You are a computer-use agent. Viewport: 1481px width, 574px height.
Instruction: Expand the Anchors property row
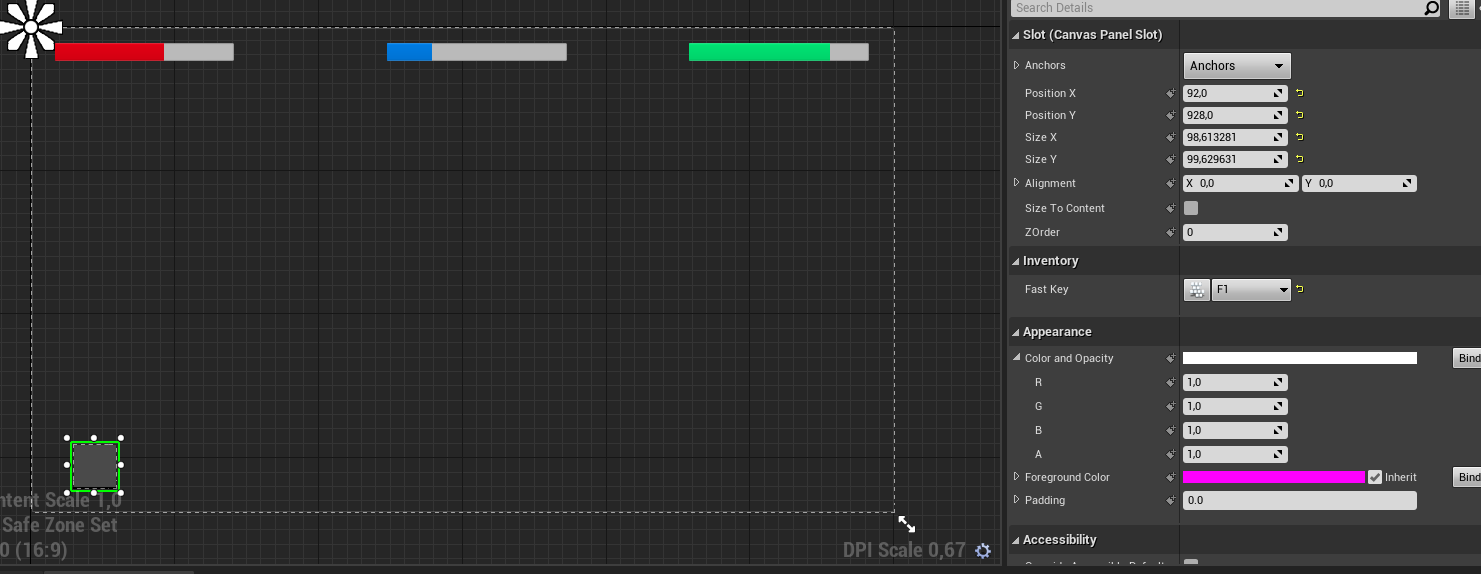[1017, 65]
